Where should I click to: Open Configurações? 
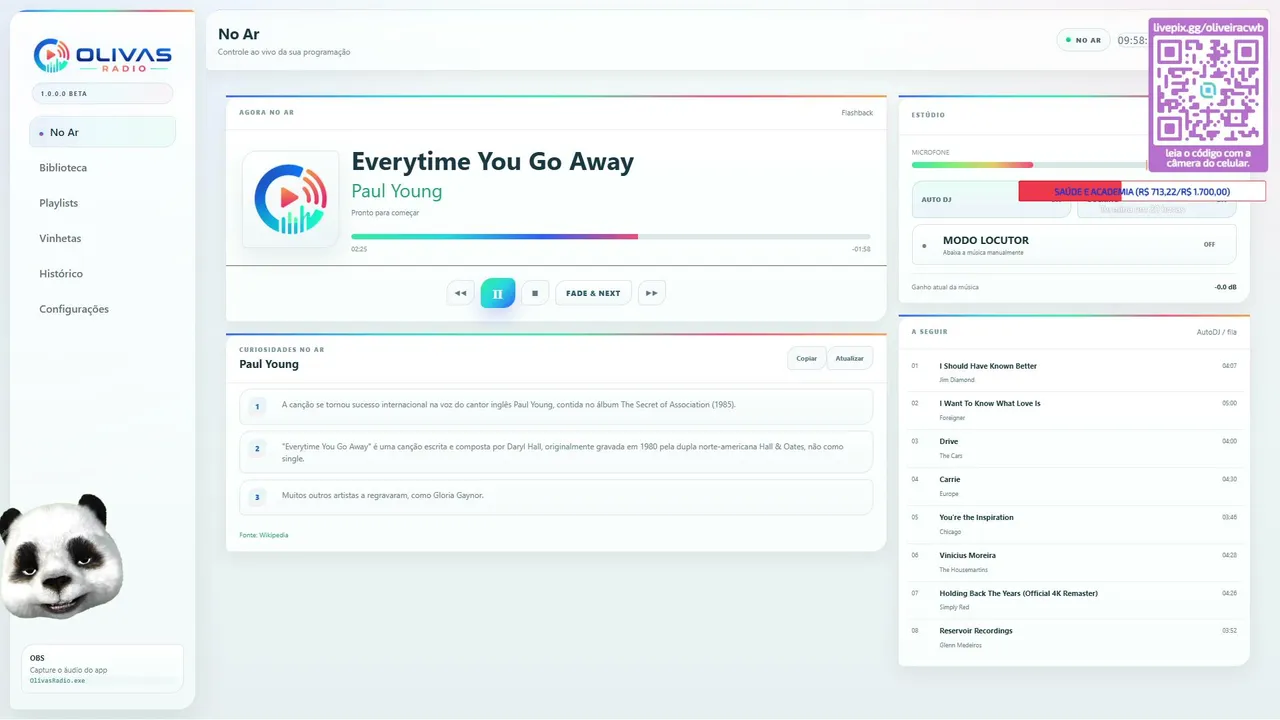74,309
